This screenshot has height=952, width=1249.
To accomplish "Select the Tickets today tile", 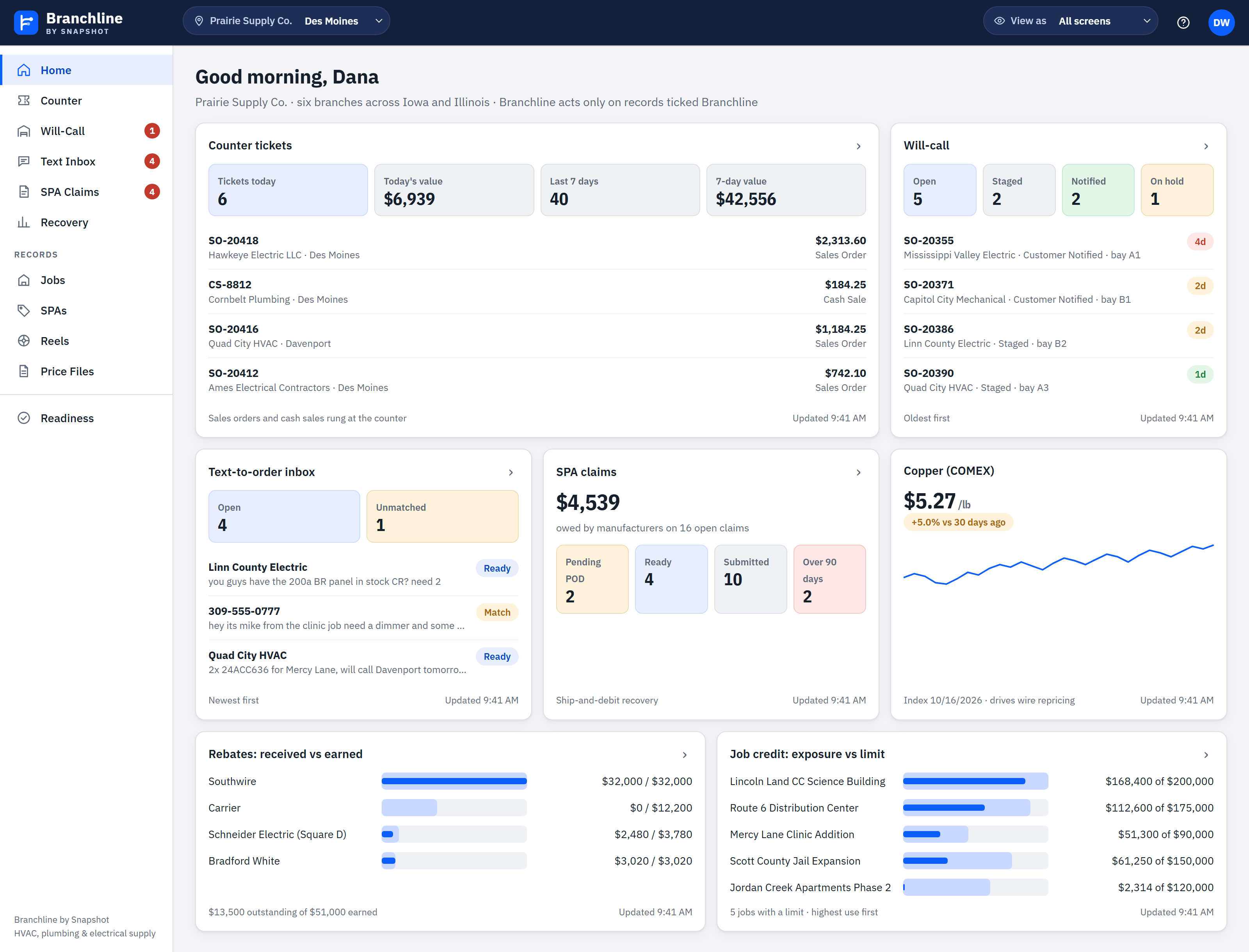I will coord(288,190).
